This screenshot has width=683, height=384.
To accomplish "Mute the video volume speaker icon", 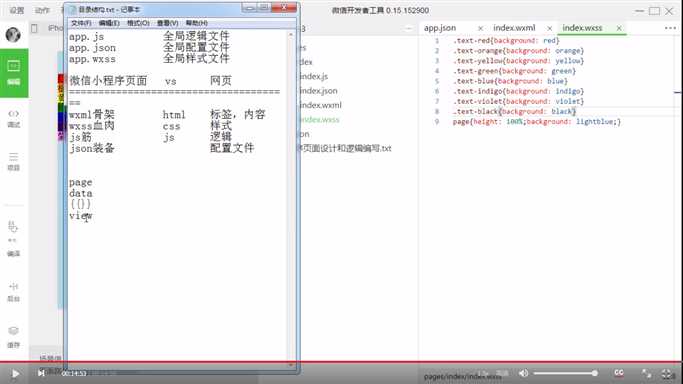I will click(524, 373).
